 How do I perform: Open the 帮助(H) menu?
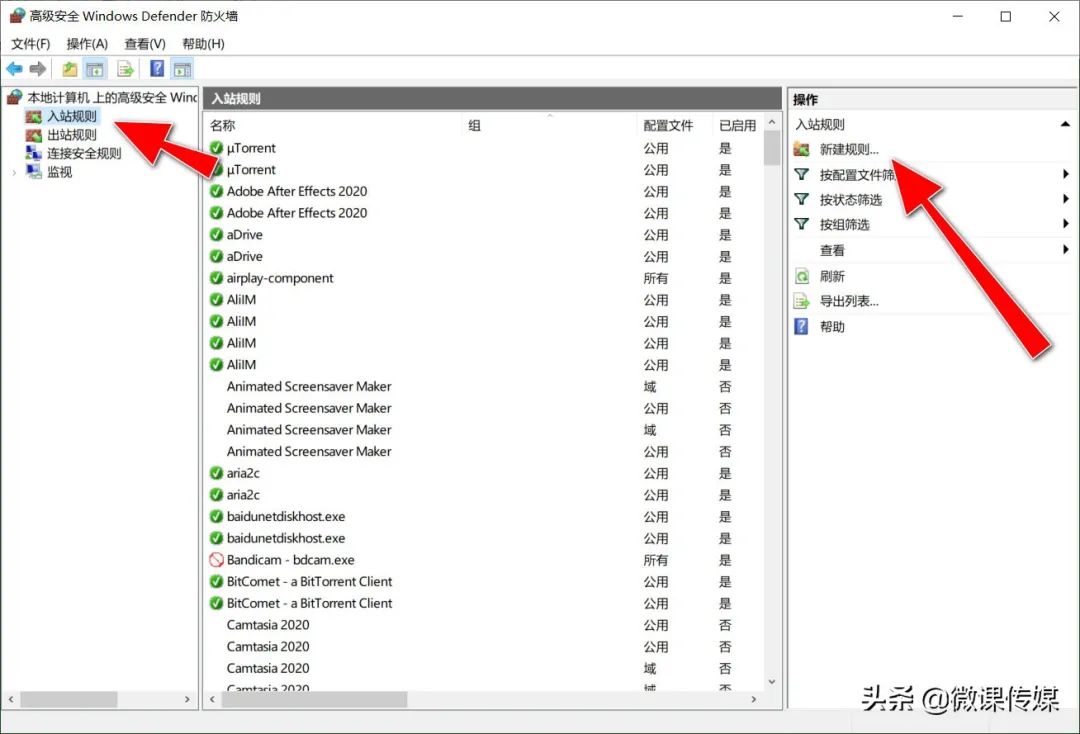(203, 44)
